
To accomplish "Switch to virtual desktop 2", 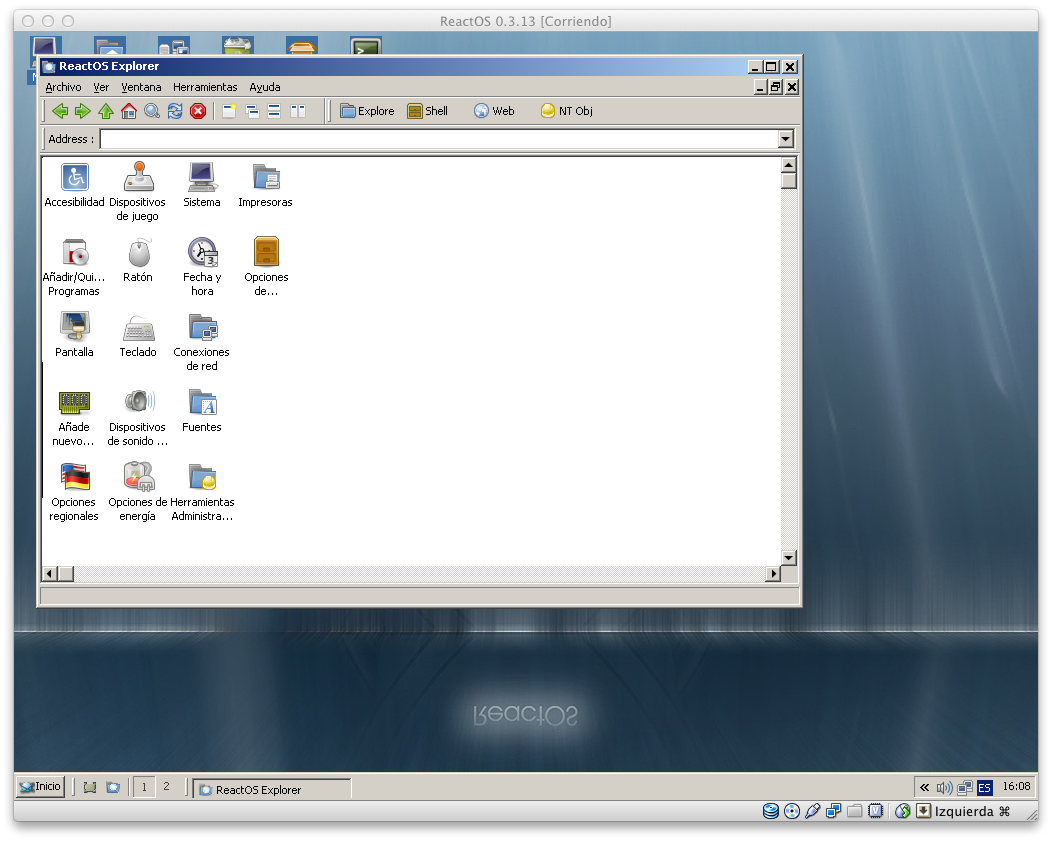I will click(166, 787).
